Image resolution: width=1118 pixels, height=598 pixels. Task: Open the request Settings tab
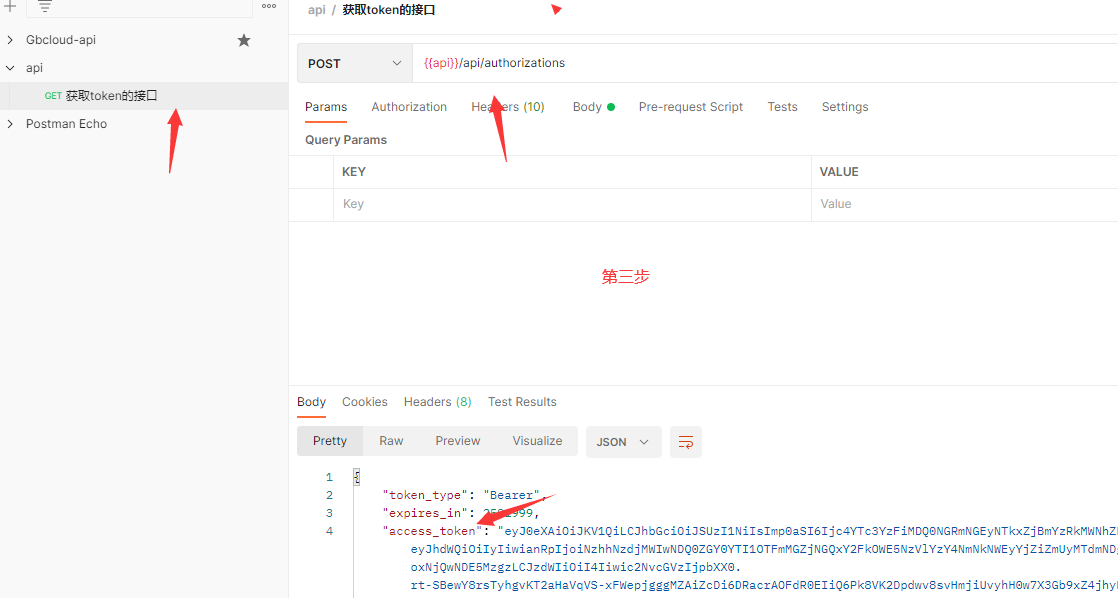click(x=845, y=106)
